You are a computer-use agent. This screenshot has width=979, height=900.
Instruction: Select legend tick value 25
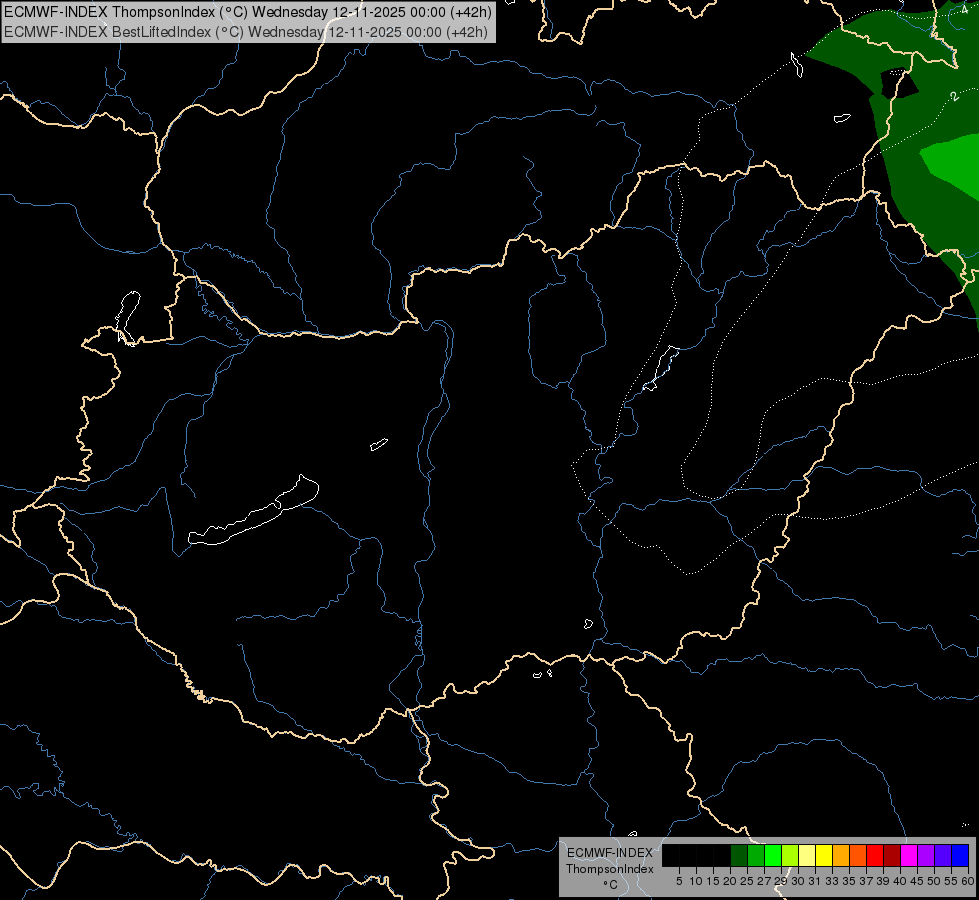pos(747,881)
